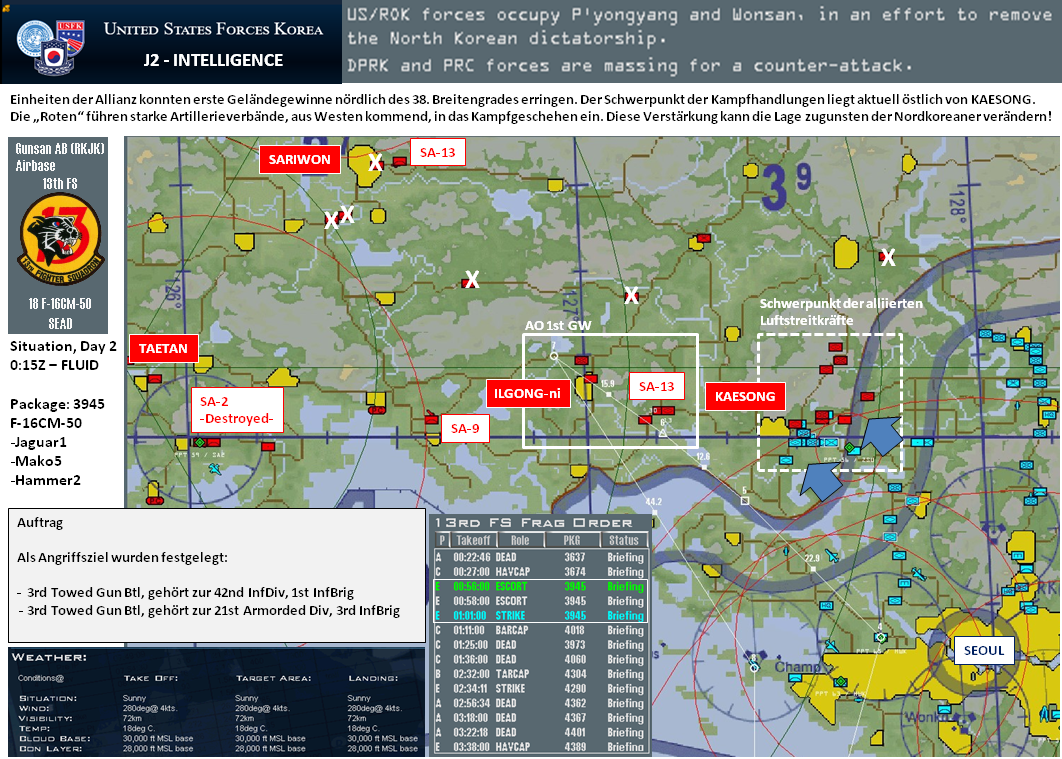Click the waypoint distance label 22.9
Viewport: 1062px width, 759px height.
click(812, 558)
